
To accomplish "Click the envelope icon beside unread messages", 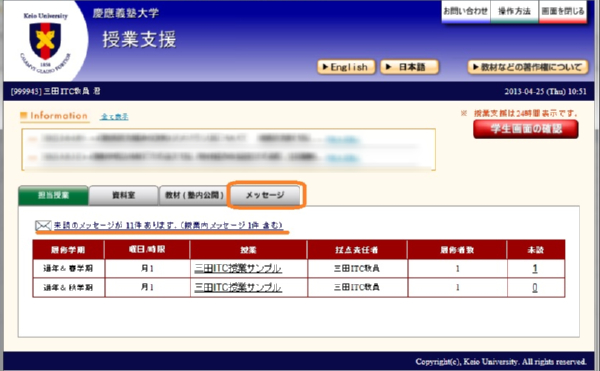I will [43, 226].
